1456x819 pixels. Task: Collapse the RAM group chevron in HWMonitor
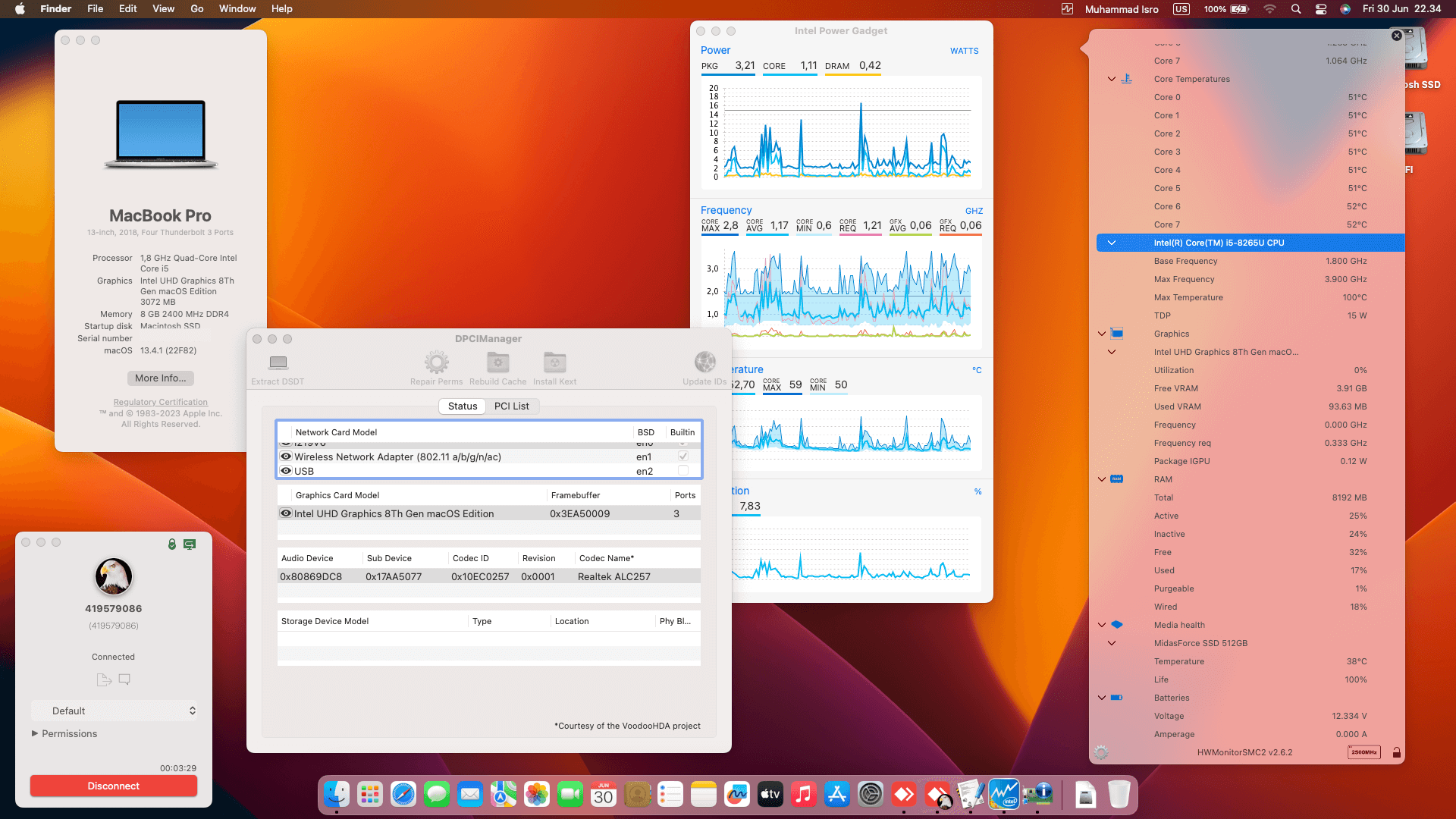(x=1102, y=479)
